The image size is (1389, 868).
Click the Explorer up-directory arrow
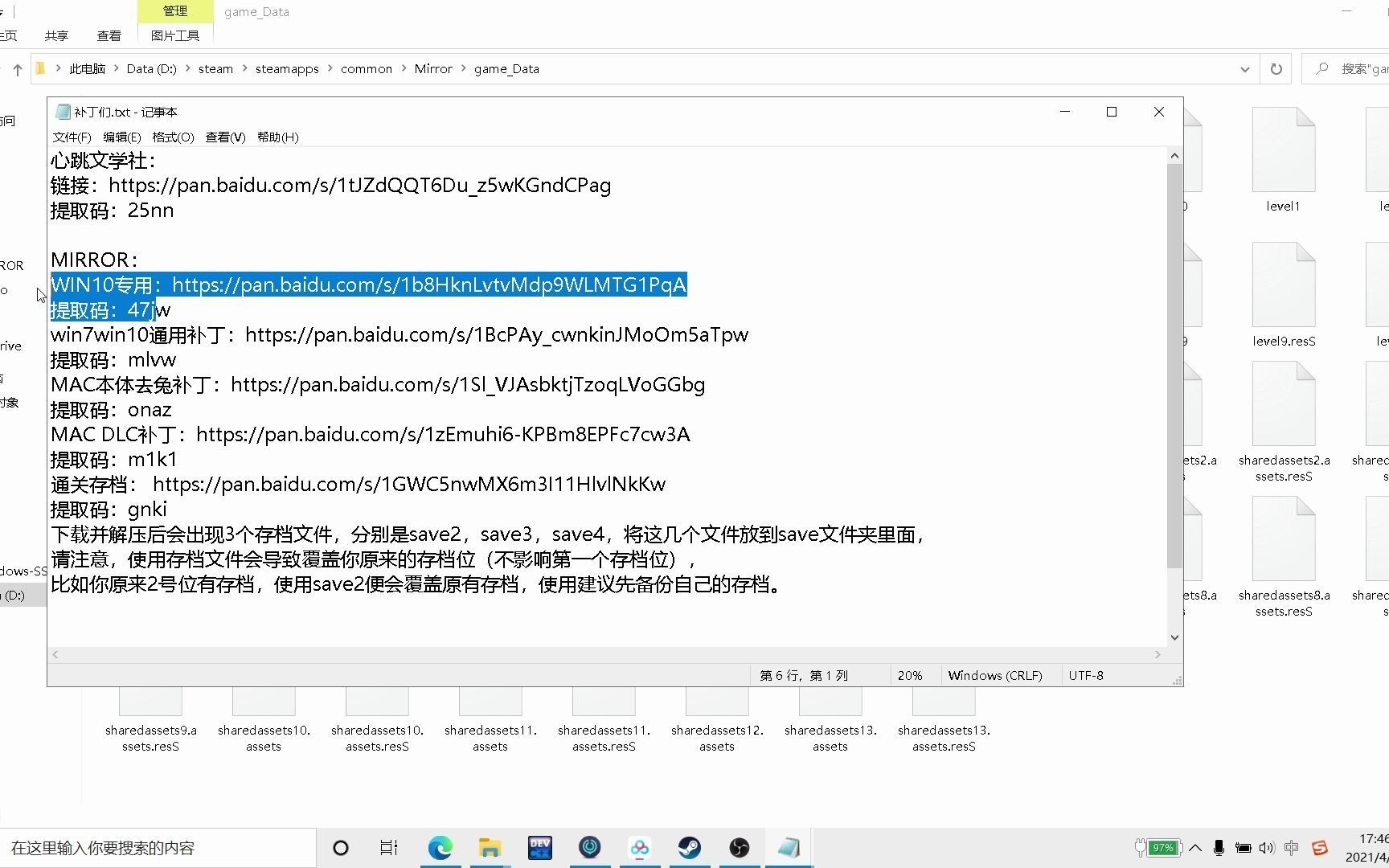click(18, 69)
